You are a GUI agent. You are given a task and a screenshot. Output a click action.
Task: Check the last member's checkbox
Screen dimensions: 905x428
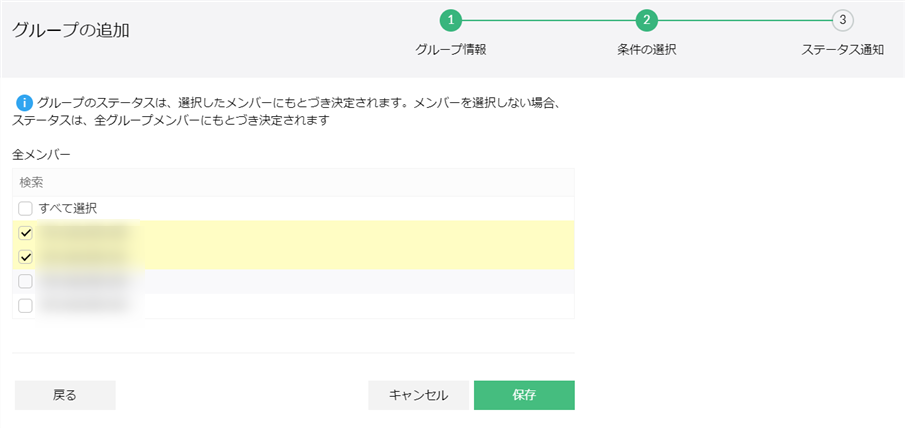[26, 305]
